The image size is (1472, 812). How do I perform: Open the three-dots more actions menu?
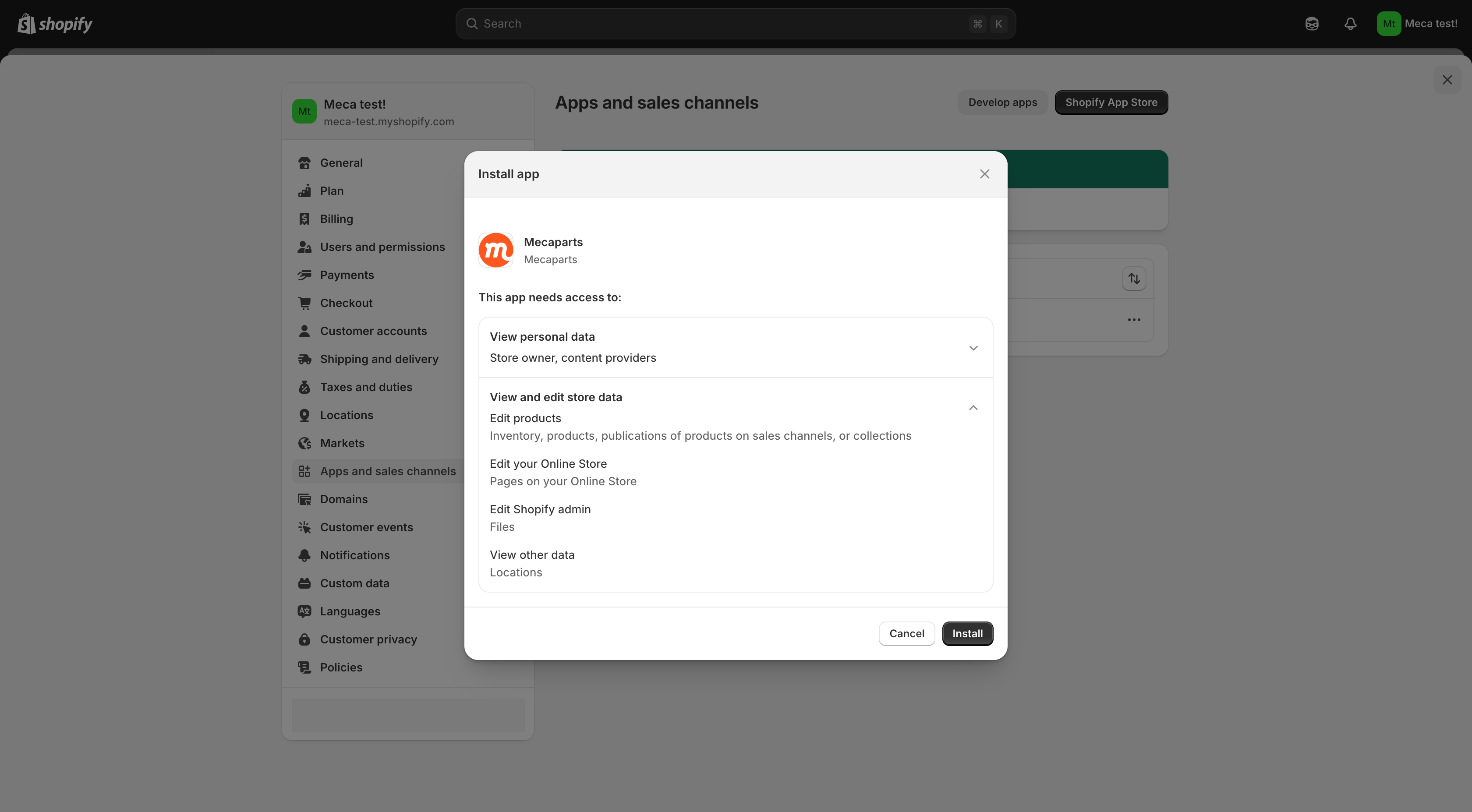(x=1134, y=319)
